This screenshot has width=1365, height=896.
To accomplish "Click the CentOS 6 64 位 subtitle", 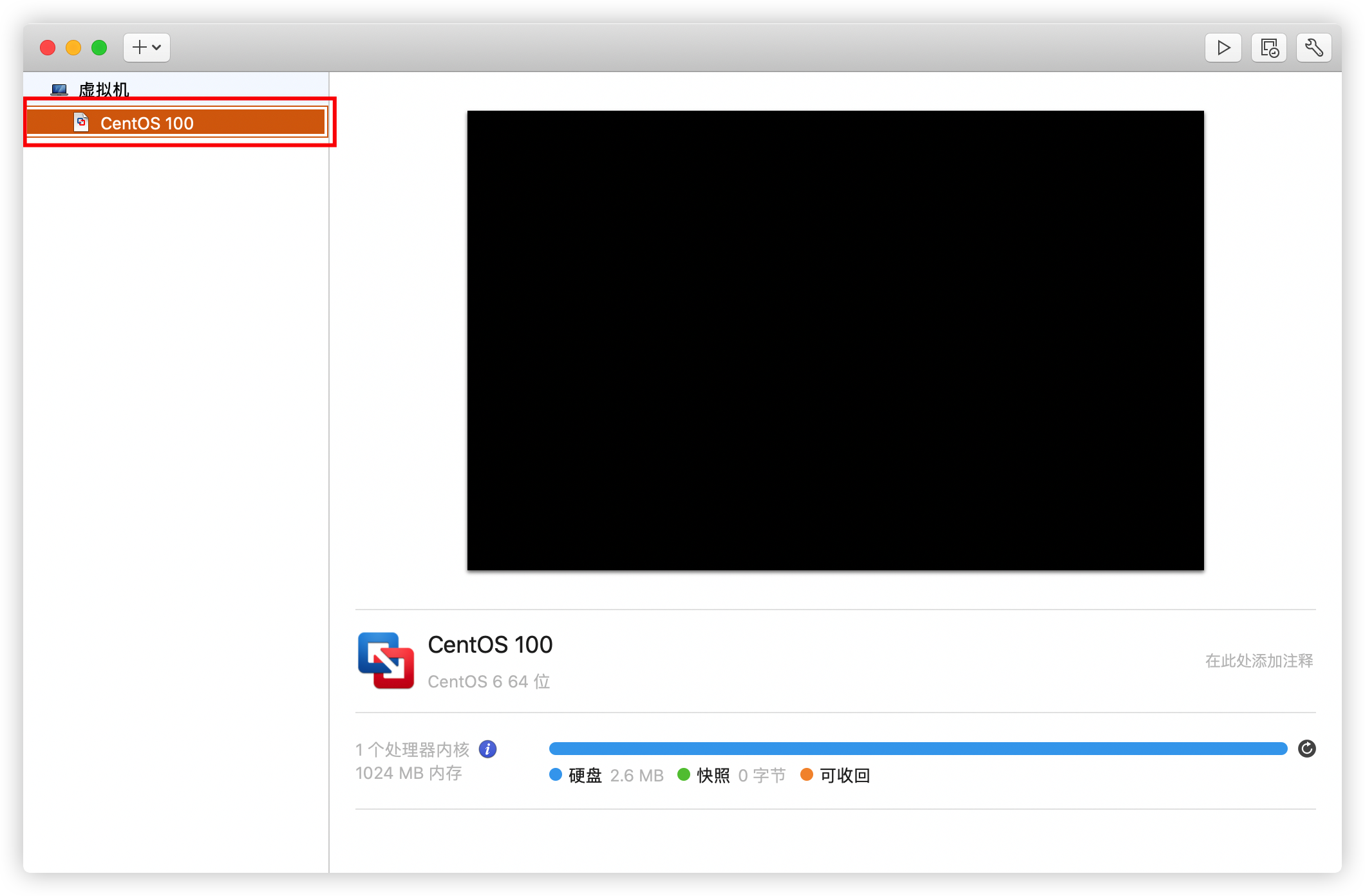I will pos(489,682).
